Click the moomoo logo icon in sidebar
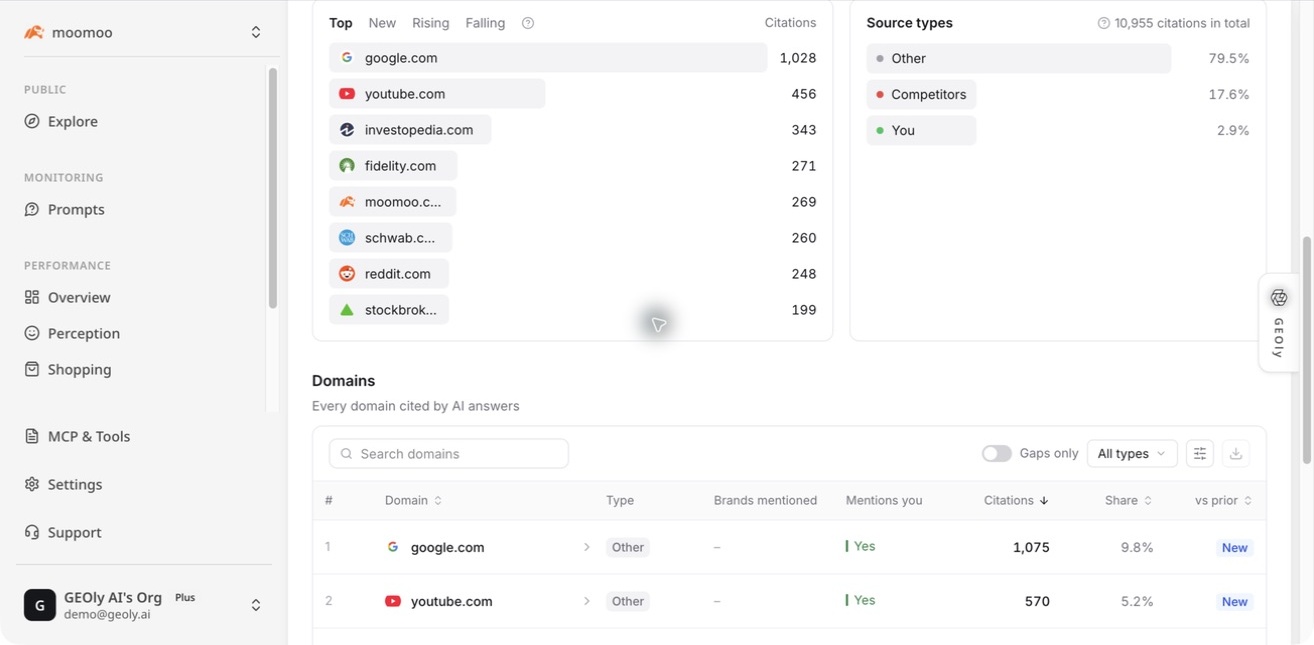Viewport: 1314px width, 645px height. click(34, 32)
